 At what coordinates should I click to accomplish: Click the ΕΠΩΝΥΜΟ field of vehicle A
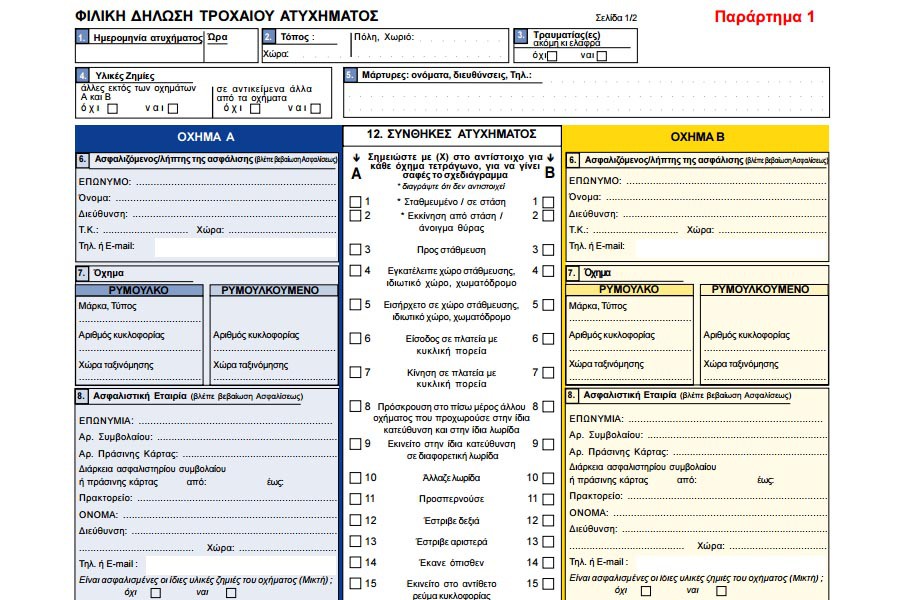(236, 181)
